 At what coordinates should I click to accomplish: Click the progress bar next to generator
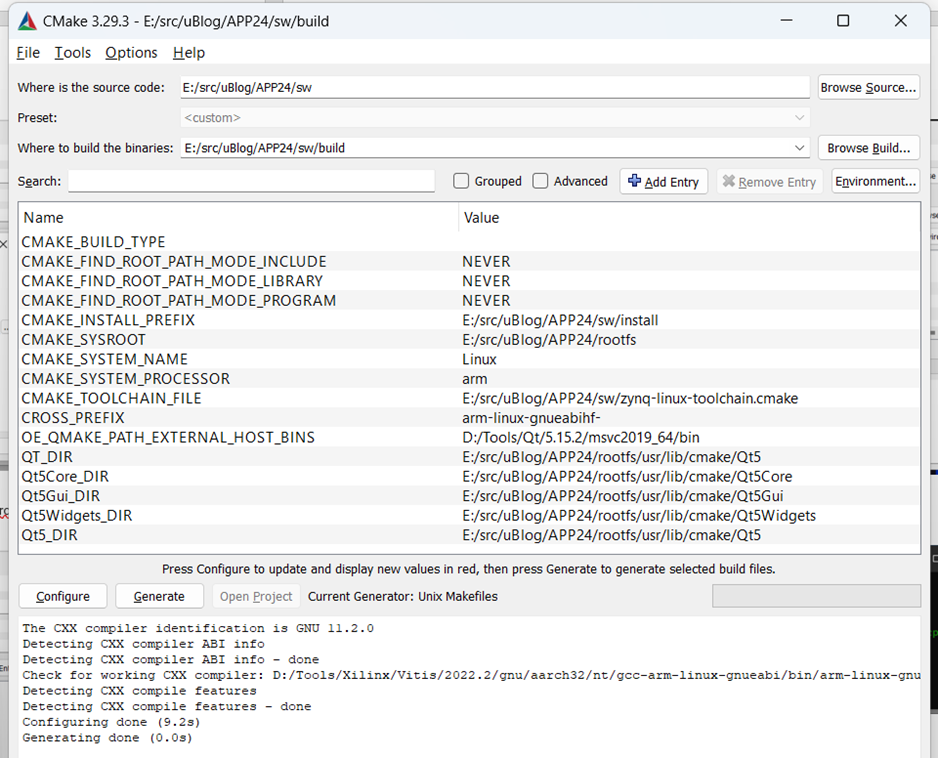coord(816,596)
